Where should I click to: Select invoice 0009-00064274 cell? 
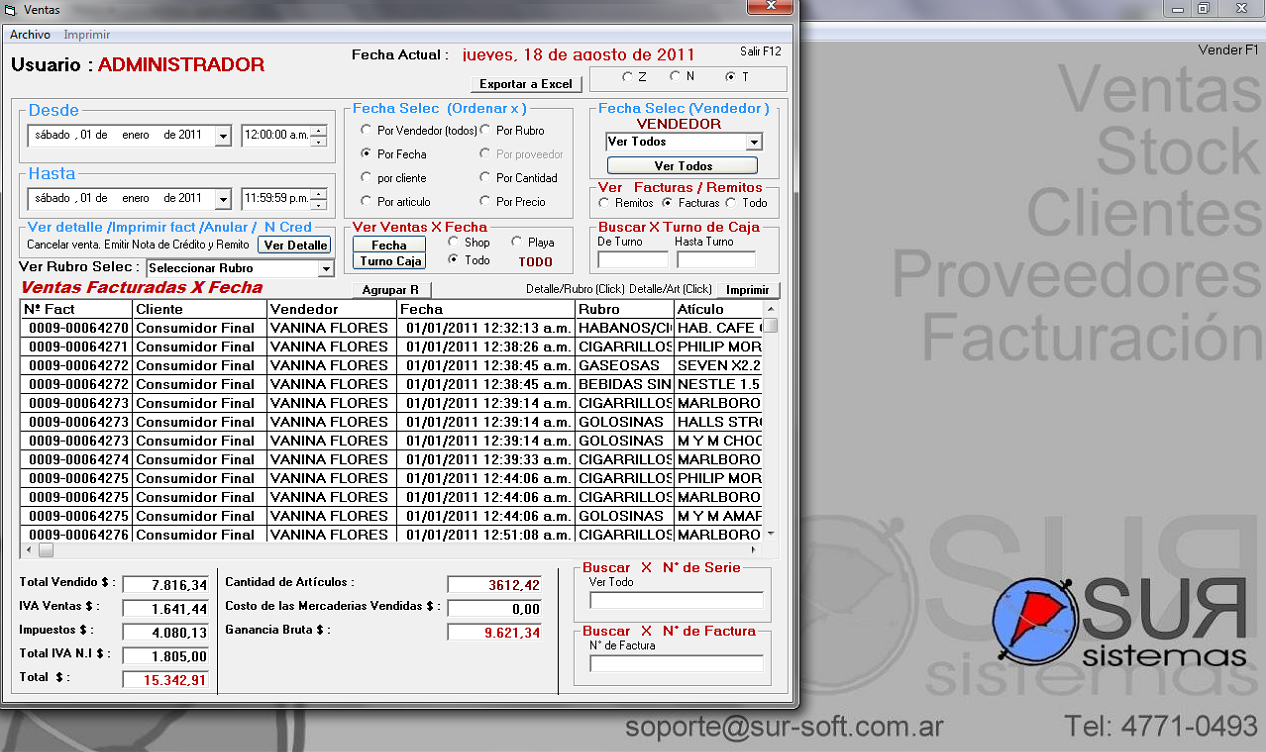pos(78,460)
